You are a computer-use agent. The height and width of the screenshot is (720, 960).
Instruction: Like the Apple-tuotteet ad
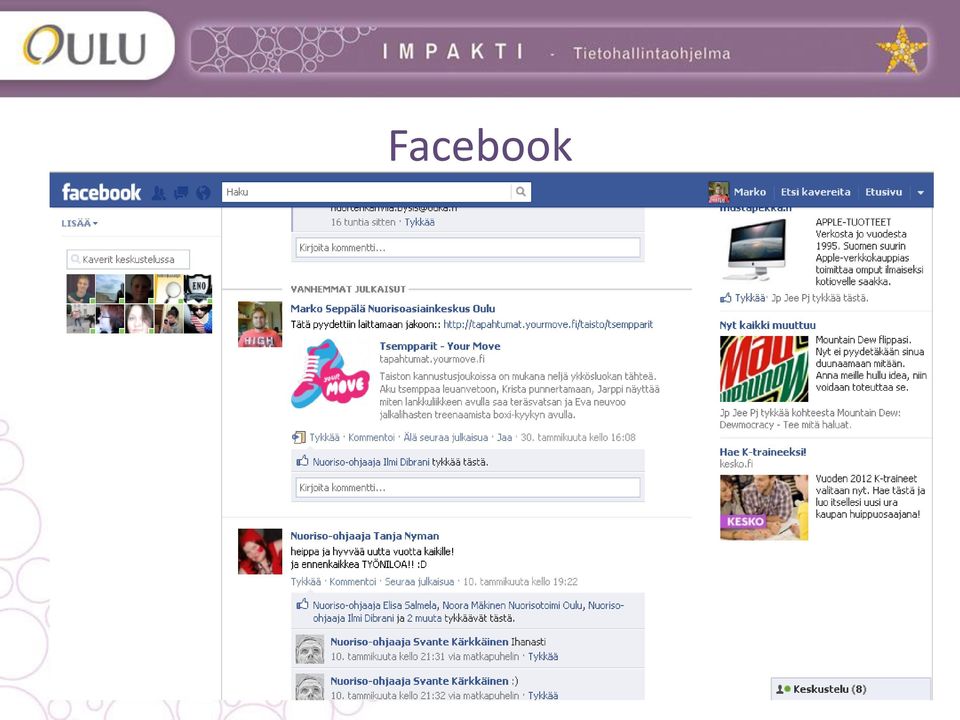750,298
